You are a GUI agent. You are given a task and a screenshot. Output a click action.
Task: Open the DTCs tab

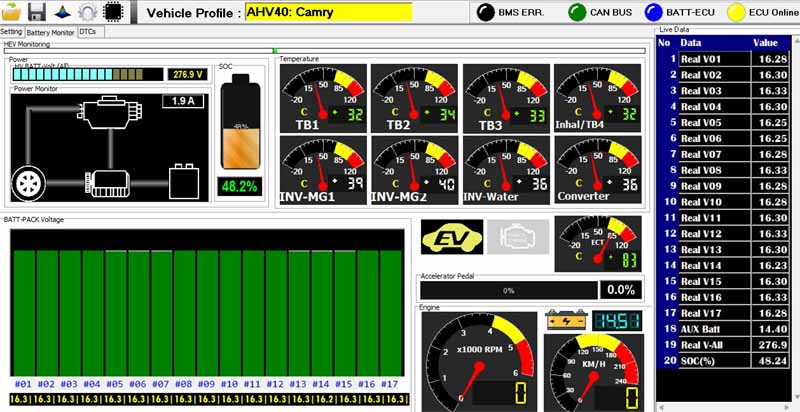[88, 32]
